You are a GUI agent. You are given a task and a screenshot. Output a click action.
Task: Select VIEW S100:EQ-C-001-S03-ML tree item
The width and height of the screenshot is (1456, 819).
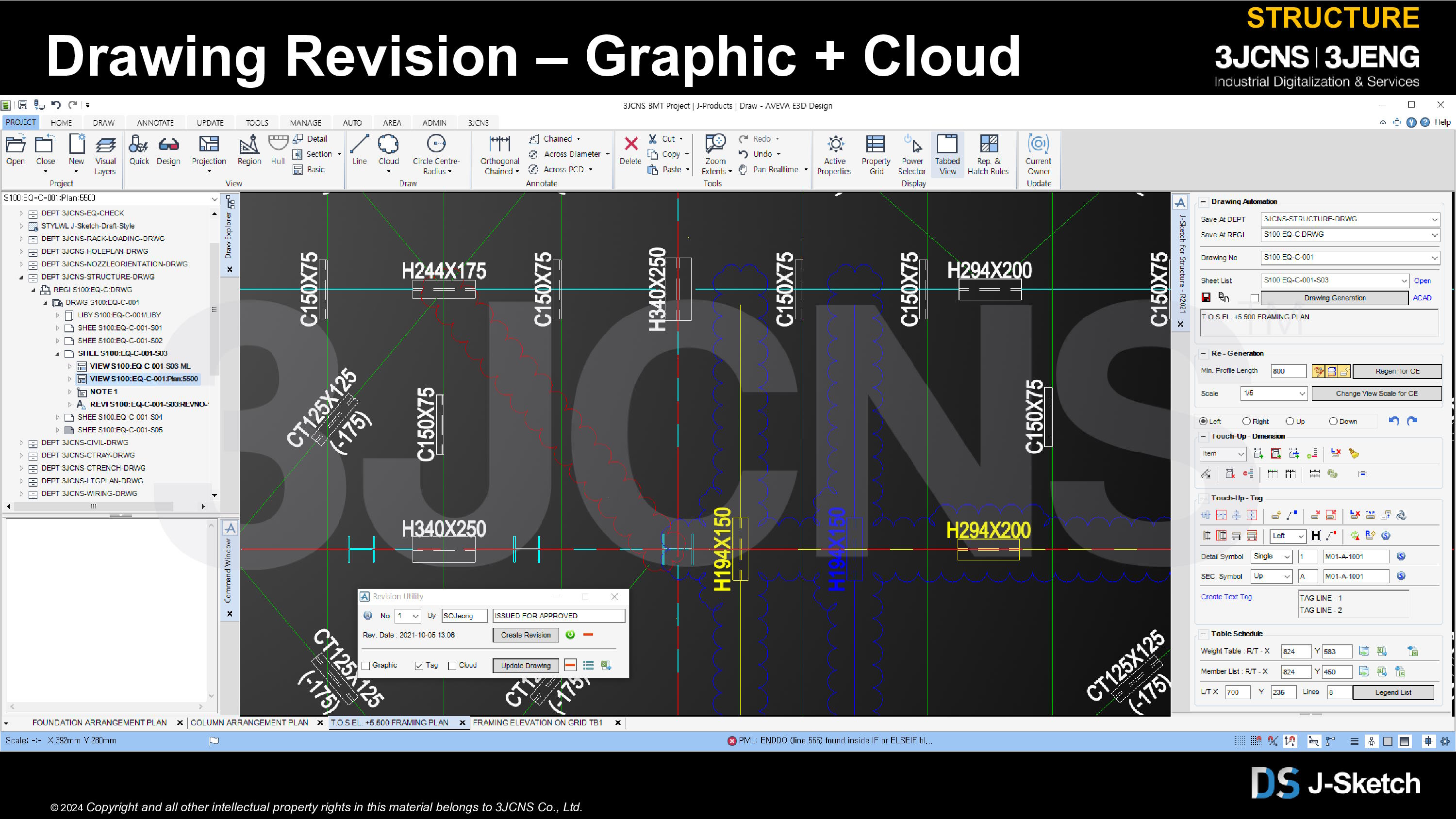[140, 366]
